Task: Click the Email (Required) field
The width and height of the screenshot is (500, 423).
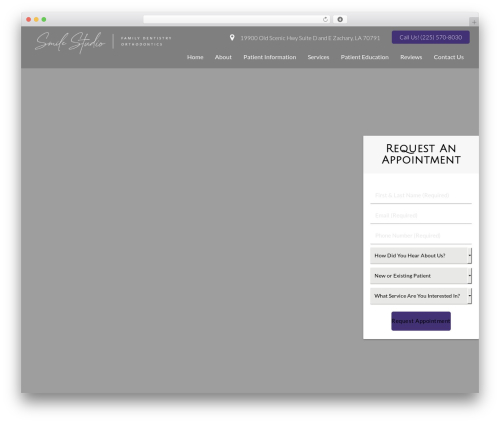Action: (421, 216)
